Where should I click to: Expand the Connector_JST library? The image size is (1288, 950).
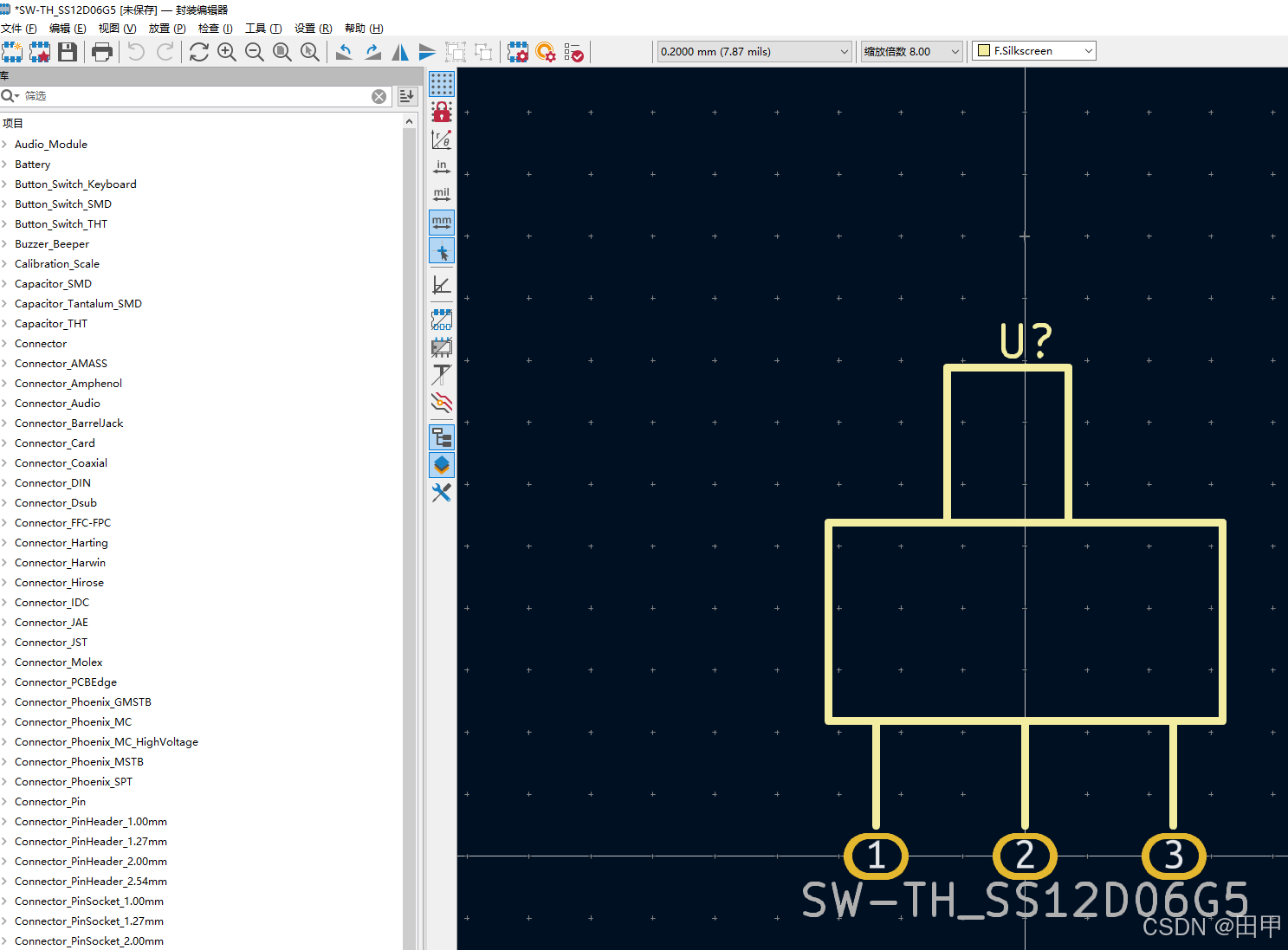click(x=4, y=643)
